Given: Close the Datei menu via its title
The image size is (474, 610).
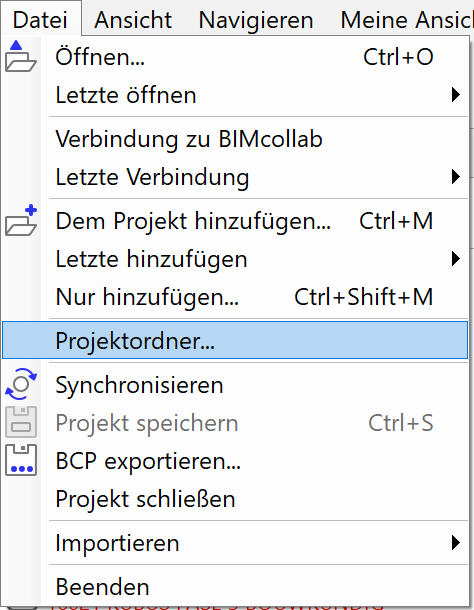Looking at the screenshot, I should click(x=40, y=19).
